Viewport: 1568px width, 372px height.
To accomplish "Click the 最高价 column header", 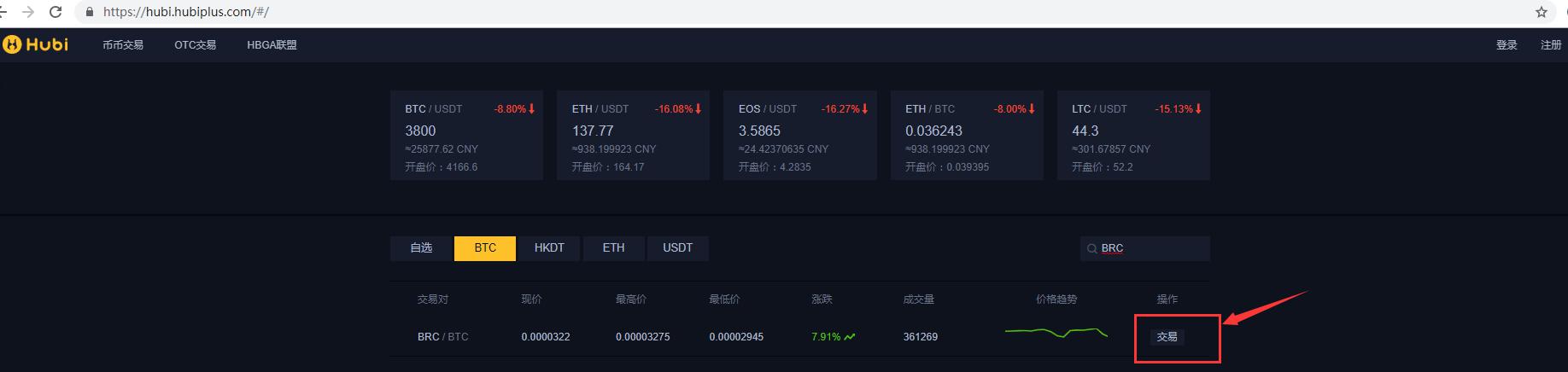I will 631,299.
